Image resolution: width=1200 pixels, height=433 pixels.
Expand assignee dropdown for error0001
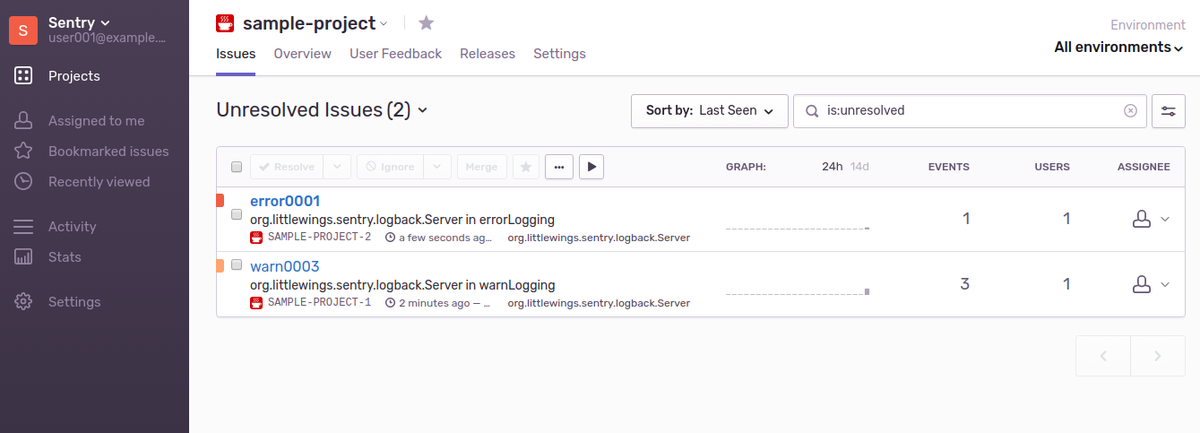tap(1165, 220)
